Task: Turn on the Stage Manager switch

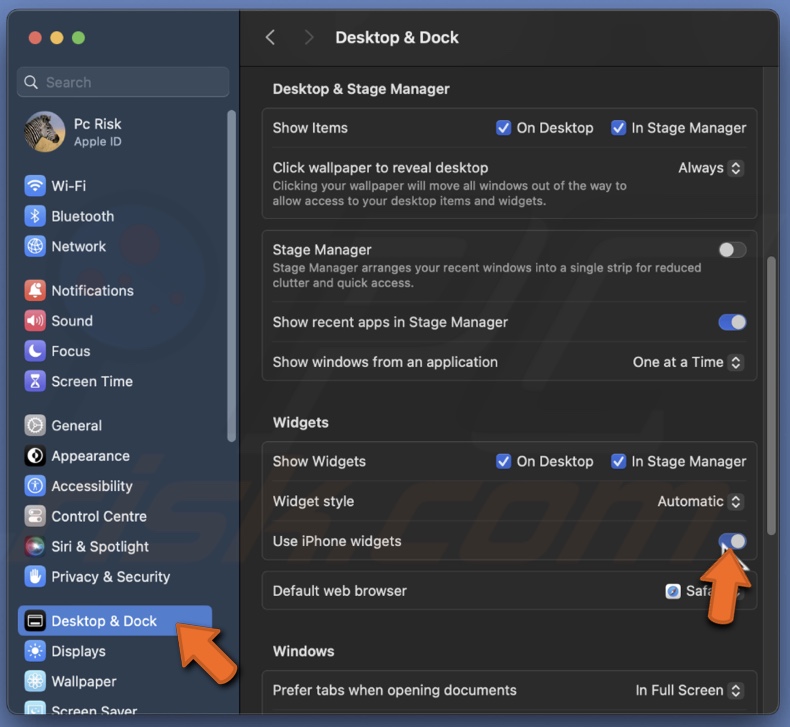Action: (732, 250)
